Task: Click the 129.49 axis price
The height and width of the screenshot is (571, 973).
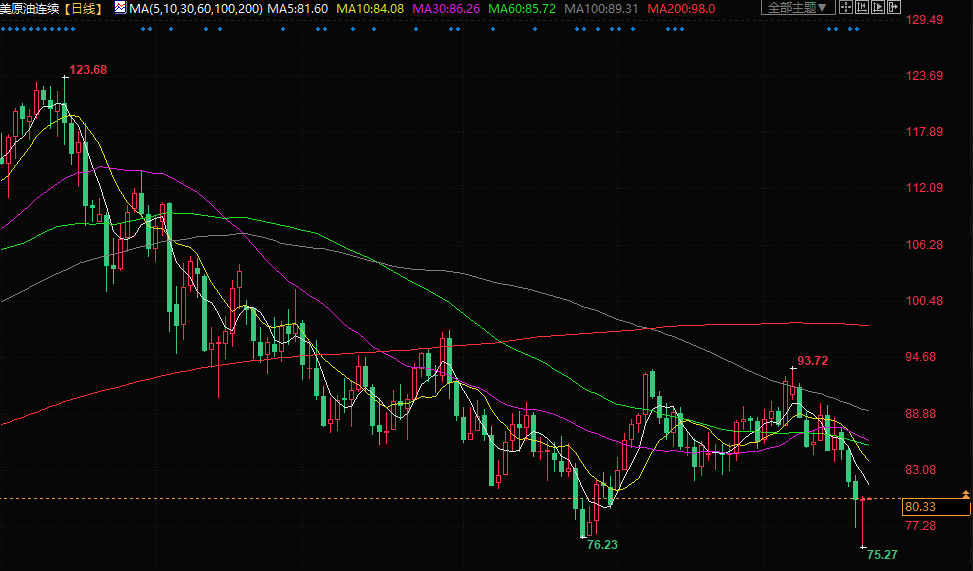Action: pyautogui.click(x=924, y=20)
